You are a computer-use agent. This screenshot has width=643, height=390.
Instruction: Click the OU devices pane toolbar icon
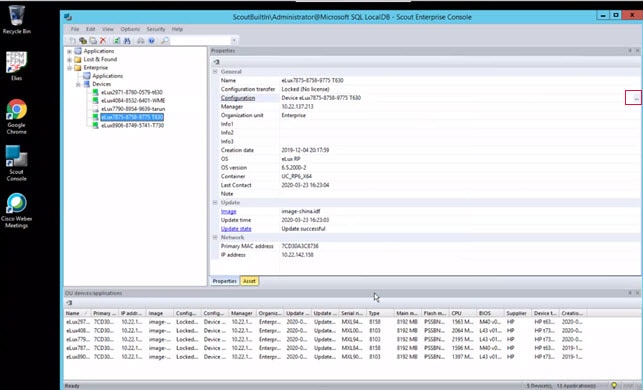click(x=69, y=303)
